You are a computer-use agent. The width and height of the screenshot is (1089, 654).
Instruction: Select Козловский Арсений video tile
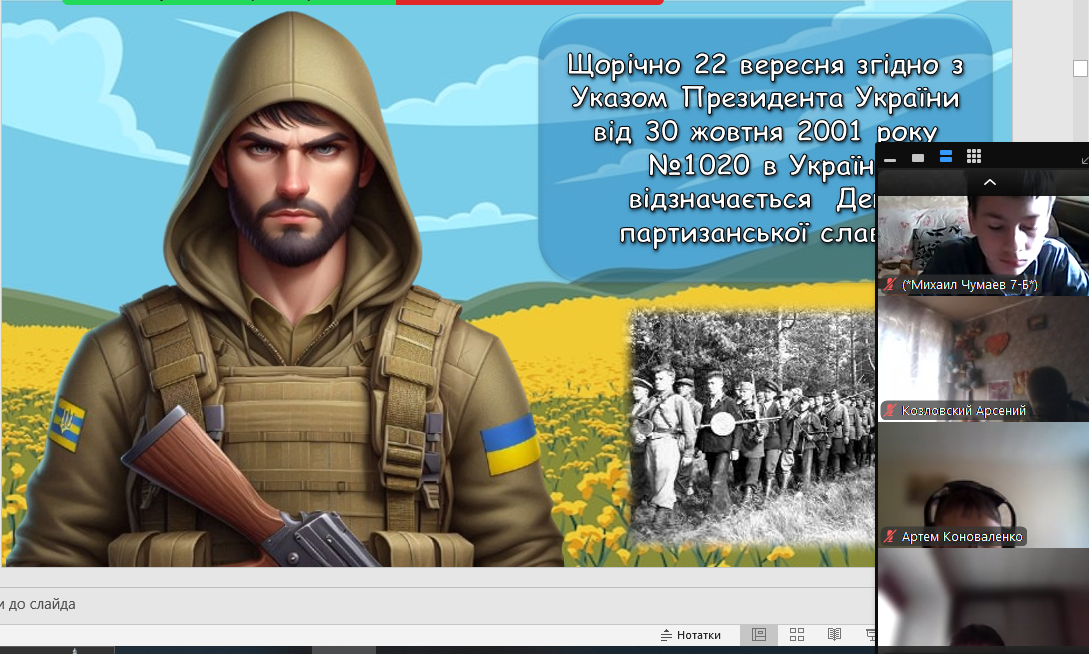coord(983,359)
